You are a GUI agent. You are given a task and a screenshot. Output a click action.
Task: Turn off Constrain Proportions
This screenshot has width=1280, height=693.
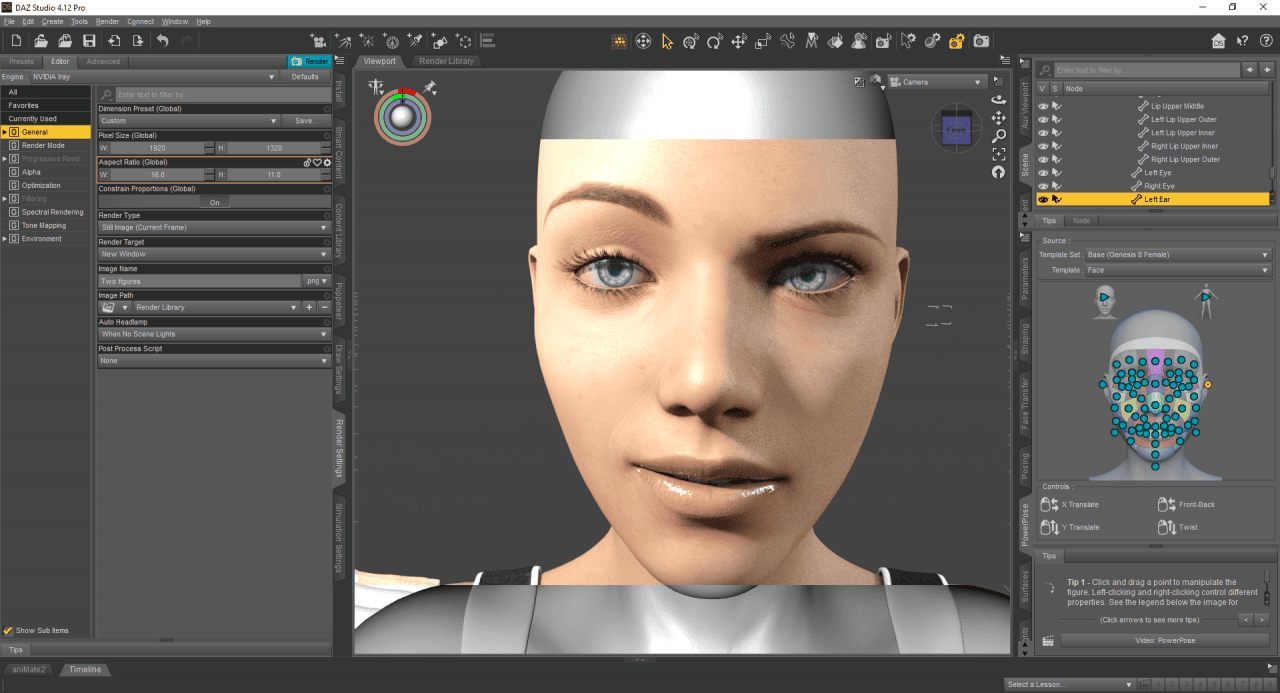[214, 203]
